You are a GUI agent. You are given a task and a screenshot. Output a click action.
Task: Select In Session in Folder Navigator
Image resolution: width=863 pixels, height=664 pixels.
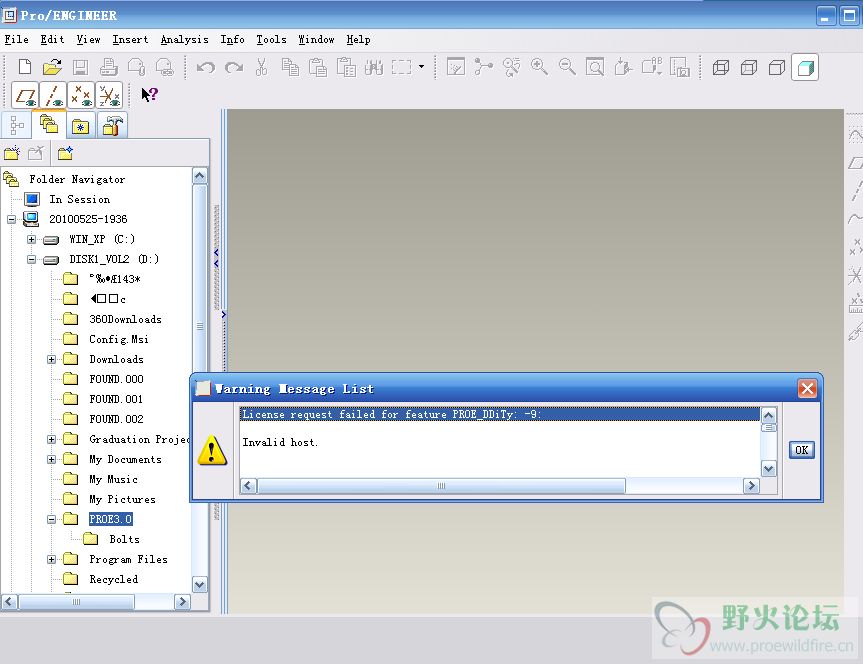(x=79, y=199)
